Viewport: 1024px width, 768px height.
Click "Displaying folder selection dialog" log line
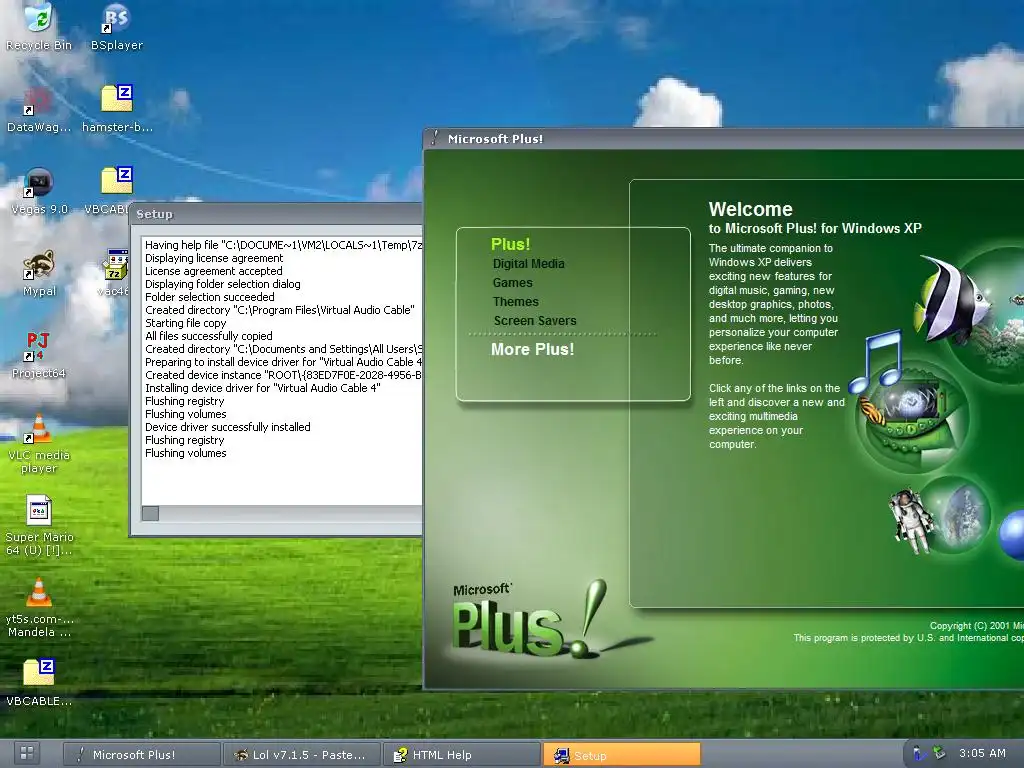coord(223,284)
